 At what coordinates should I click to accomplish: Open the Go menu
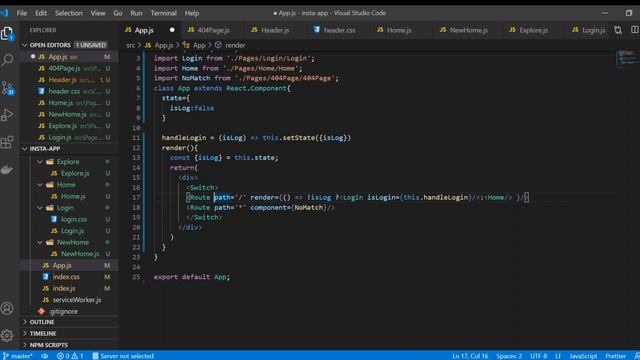(118, 13)
